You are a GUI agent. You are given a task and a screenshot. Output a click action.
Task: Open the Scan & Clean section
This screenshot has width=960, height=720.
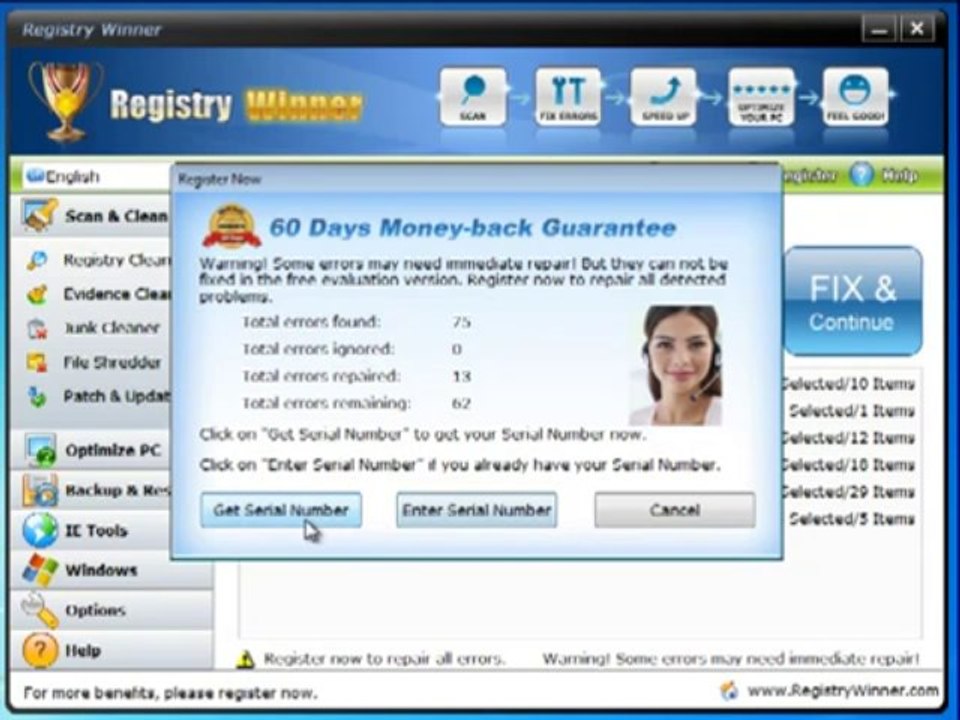pyautogui.click(x=92, y=216)
